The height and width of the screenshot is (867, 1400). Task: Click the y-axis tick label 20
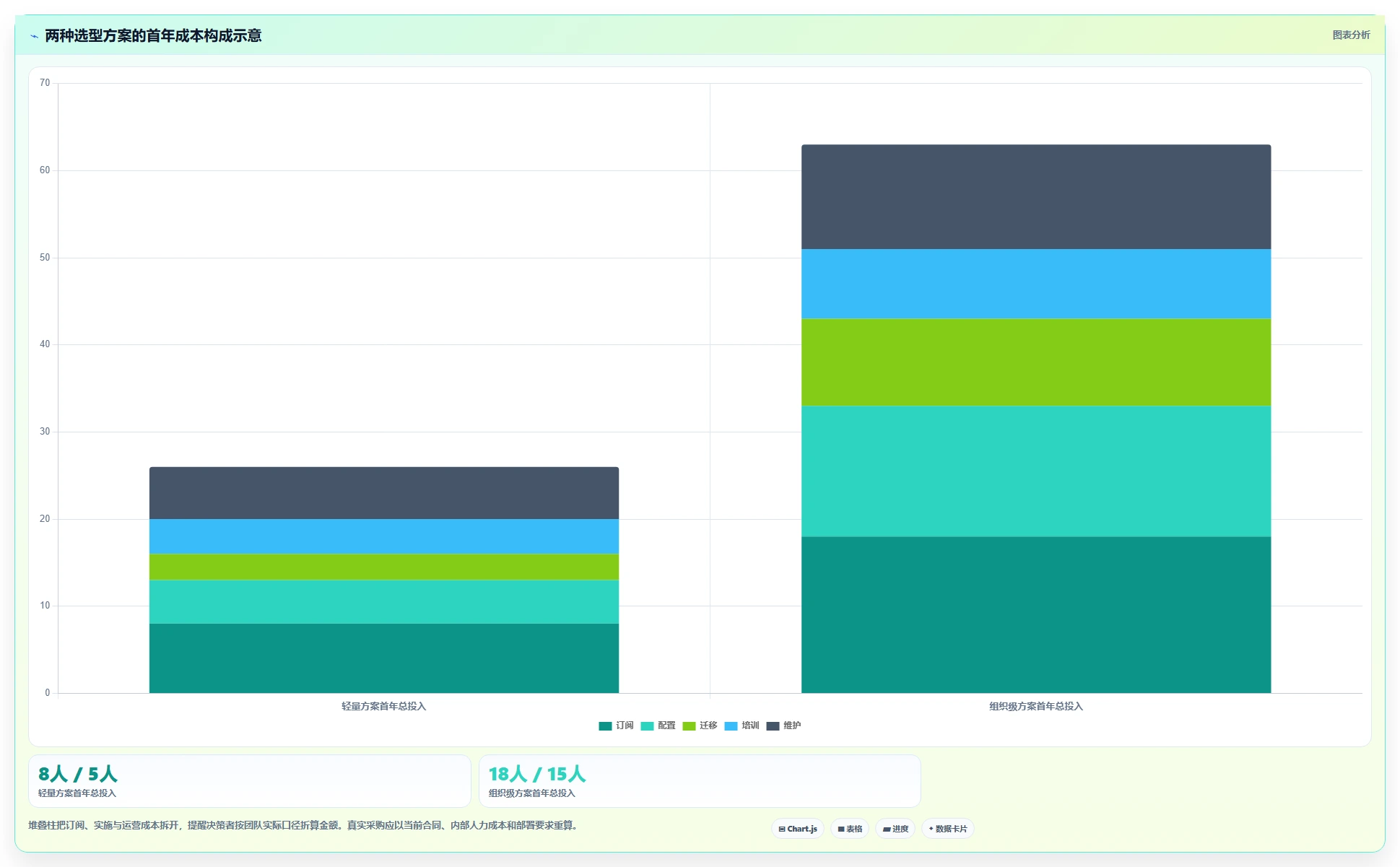pos(45,519)
